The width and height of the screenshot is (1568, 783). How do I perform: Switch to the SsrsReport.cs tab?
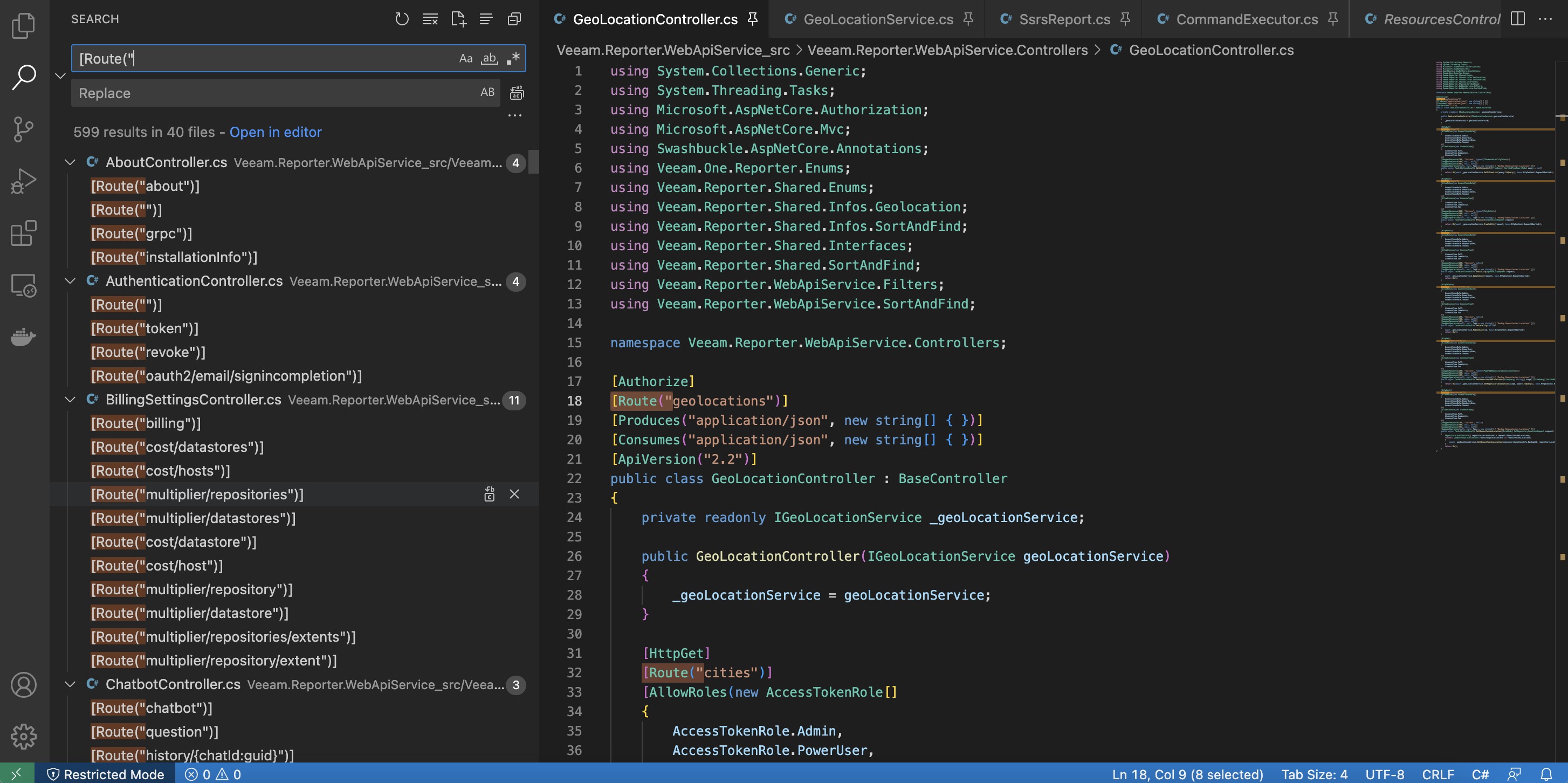click(x=1064, y=19)
